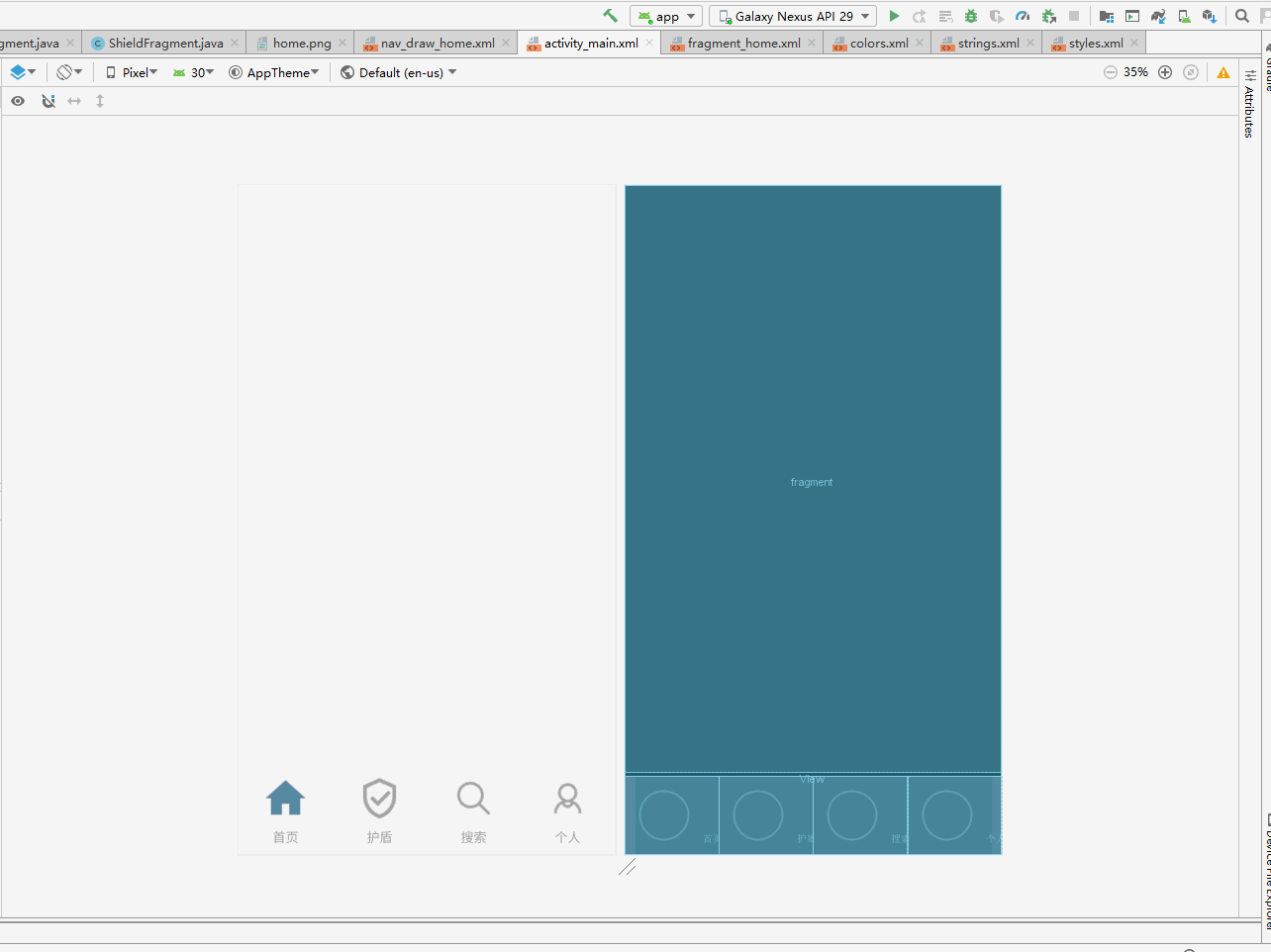Sync Project with Gradle Files elephant icon
The height and width of the screenshot is (952, 1271).
click(1158, 16)
